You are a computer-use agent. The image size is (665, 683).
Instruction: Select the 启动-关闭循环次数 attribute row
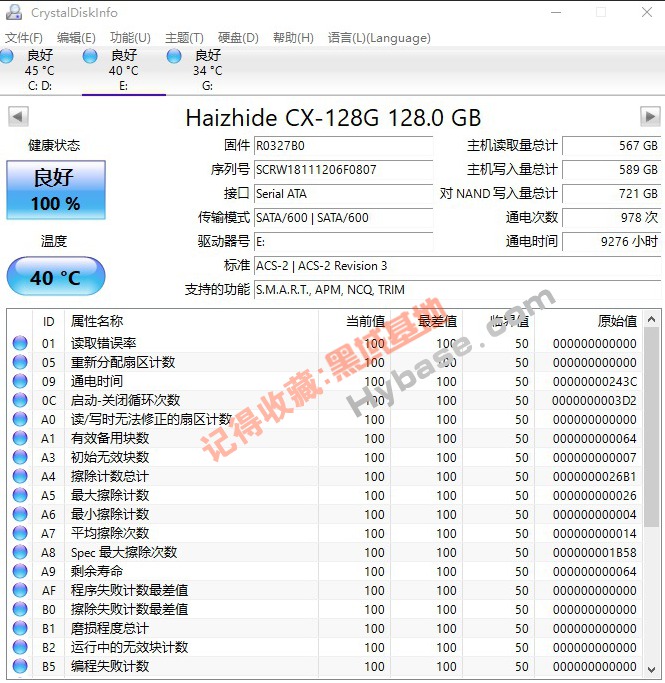(325, 400)
